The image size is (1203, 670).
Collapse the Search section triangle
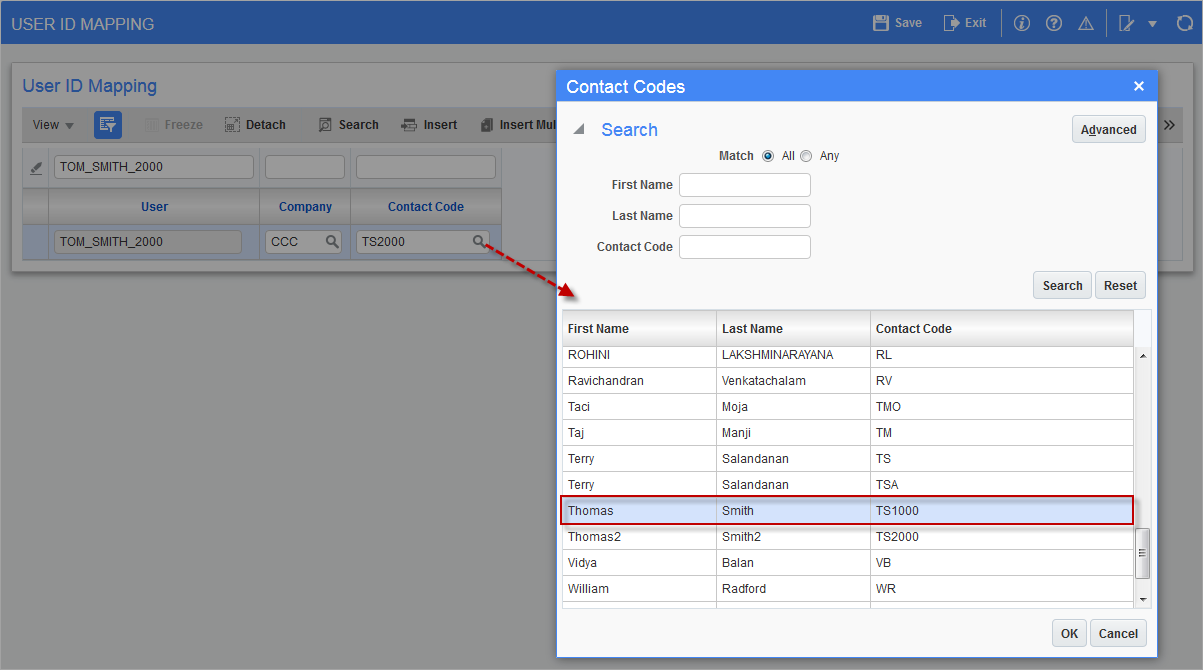point(577,130)
